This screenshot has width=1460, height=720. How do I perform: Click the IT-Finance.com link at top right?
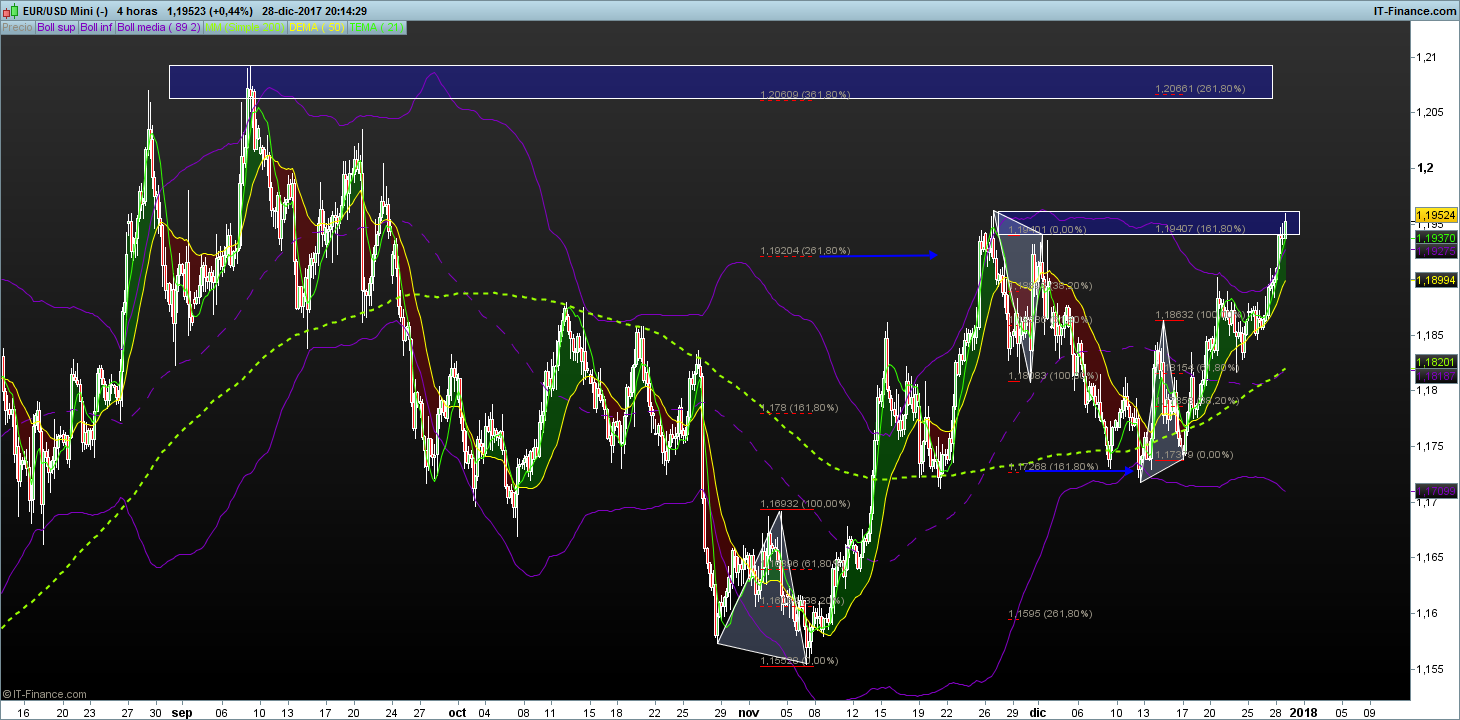point(1417,10)
